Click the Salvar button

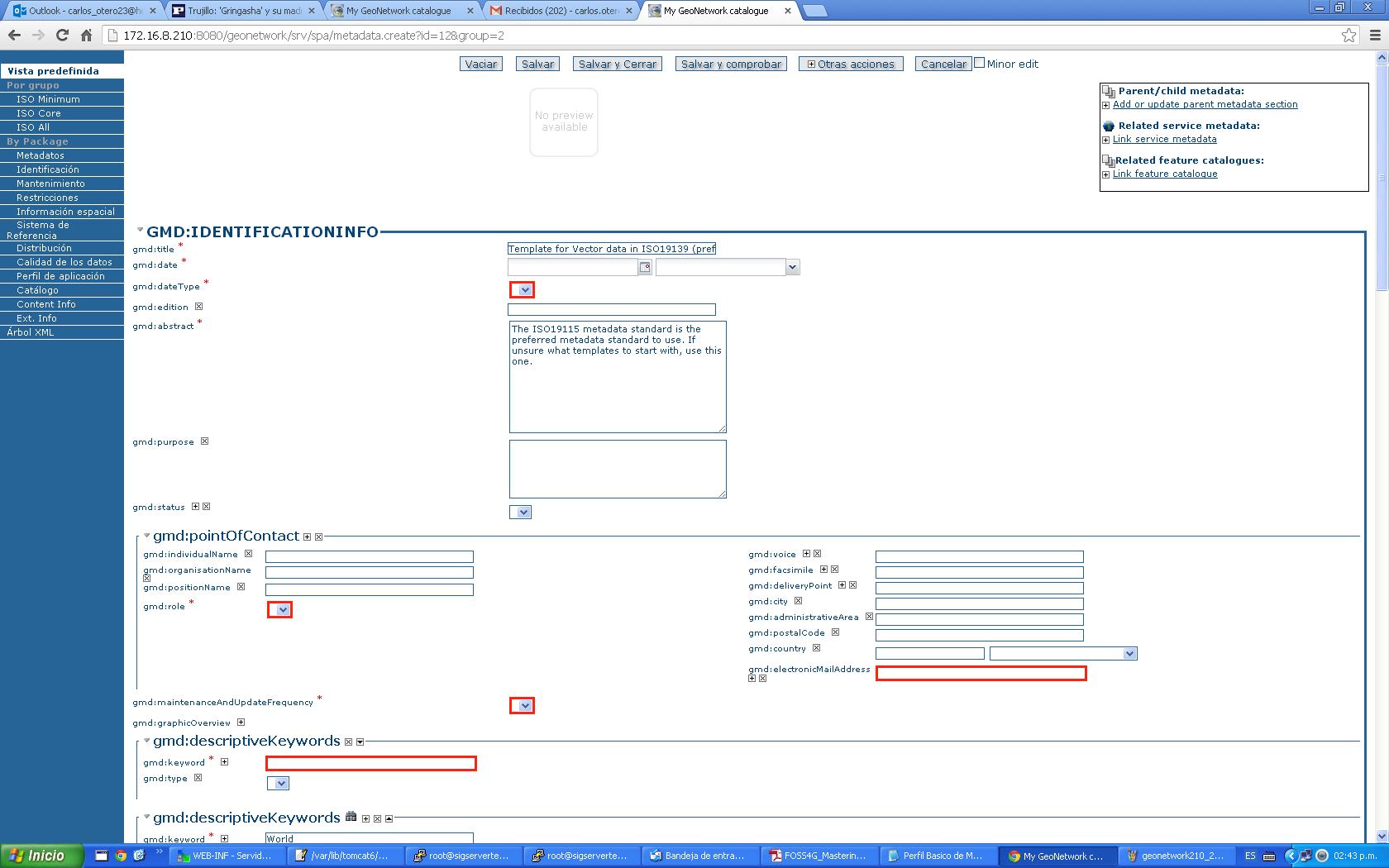pos(537,64)
